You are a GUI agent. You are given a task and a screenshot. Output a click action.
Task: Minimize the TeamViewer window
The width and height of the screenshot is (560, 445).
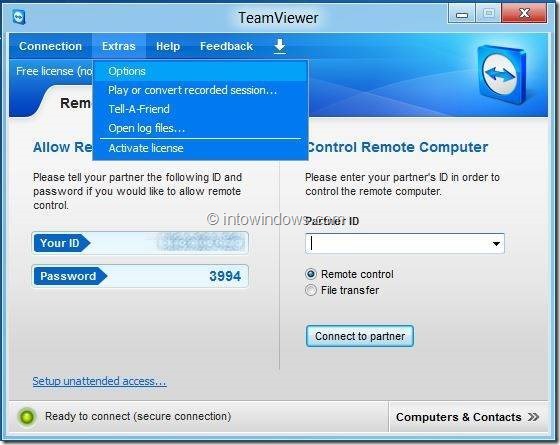click(x=462, y=14)
